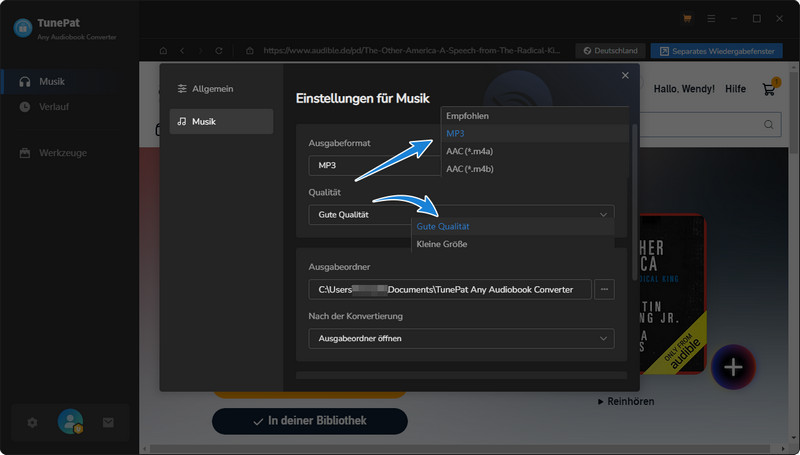The image size is (800, 455).
Task: Select Kleine Größe quality option
Action: click(513, 244)
